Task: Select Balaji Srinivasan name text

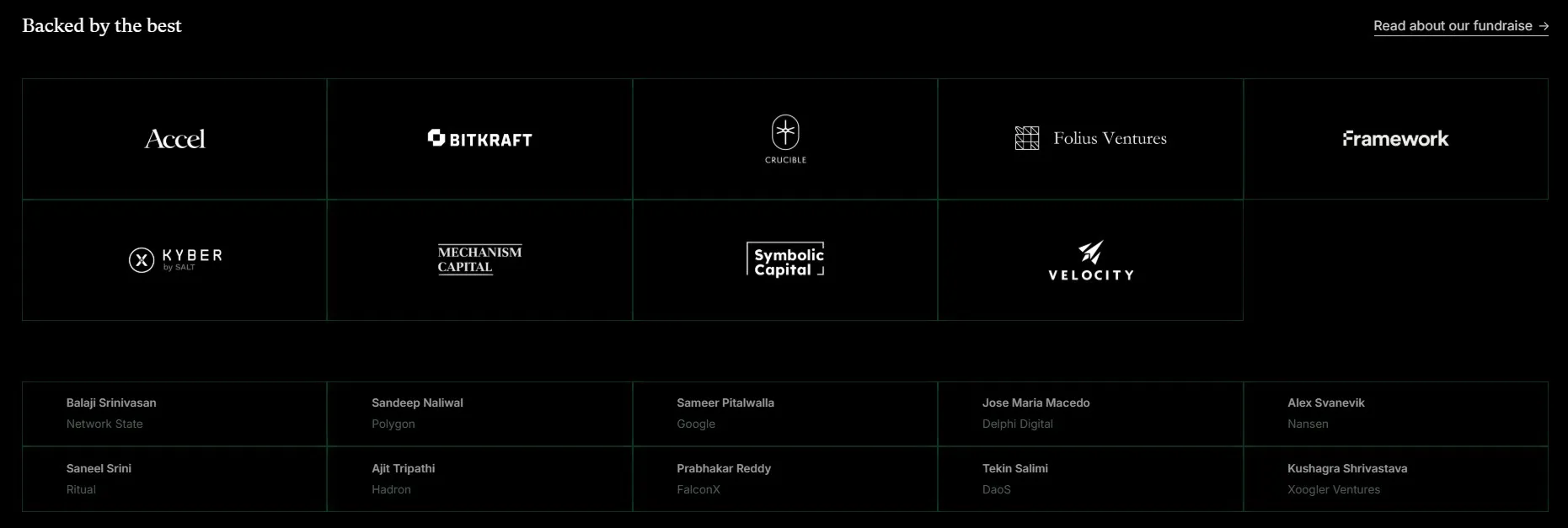Action: [x=111, y=403]
